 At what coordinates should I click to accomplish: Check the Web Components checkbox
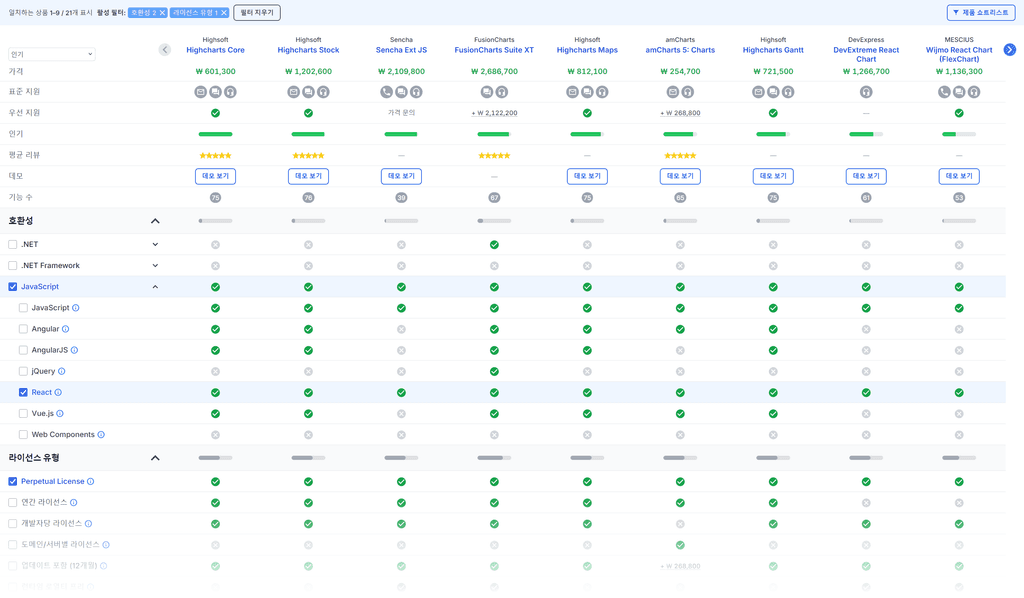pos(23,435)
